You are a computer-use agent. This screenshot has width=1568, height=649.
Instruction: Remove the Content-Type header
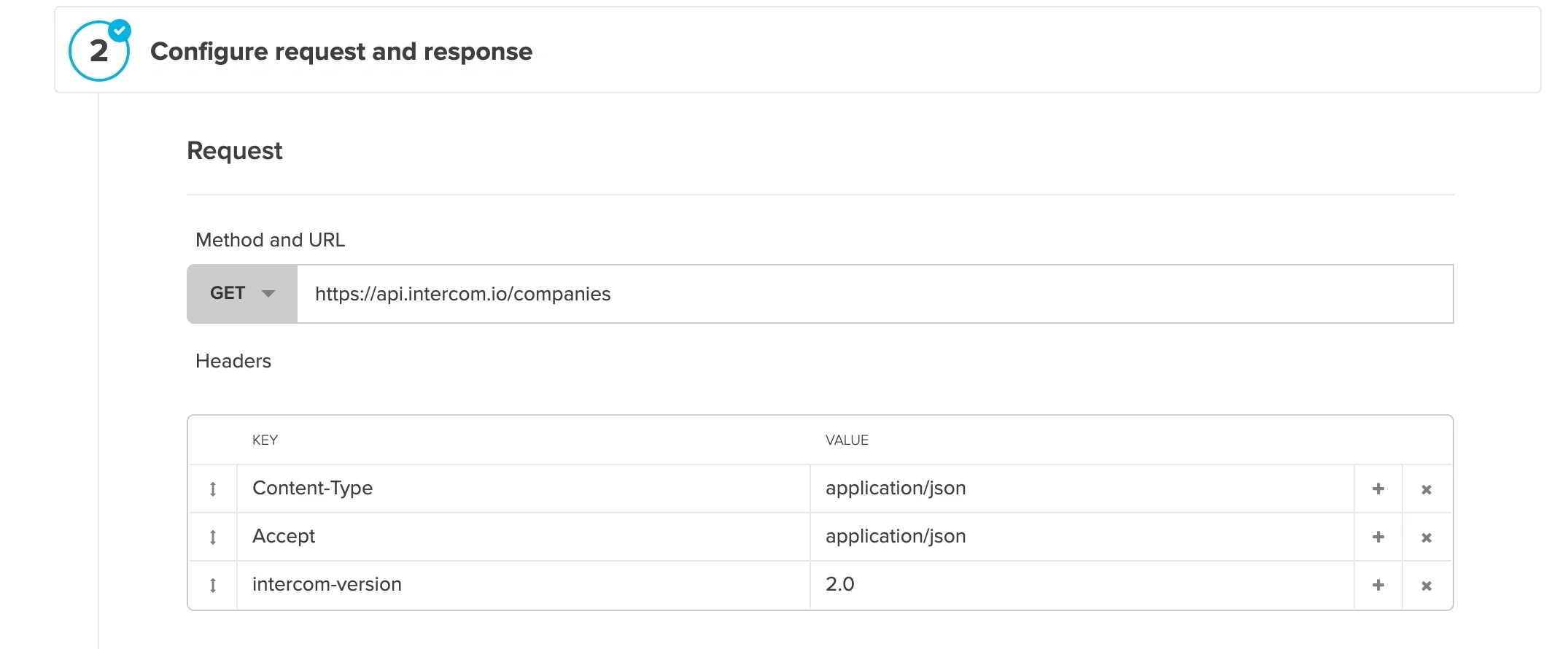coord(1427,489)
